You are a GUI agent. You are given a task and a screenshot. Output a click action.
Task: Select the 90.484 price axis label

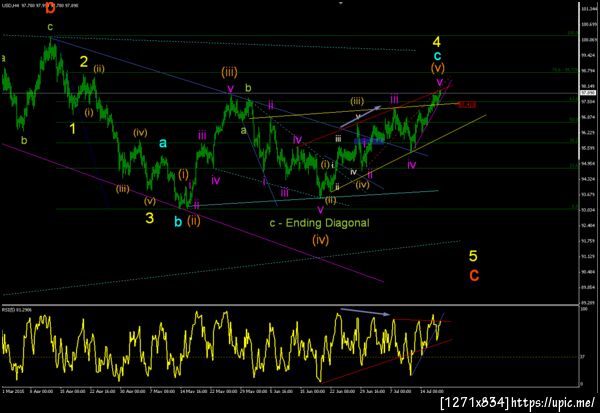coord(586,272)
